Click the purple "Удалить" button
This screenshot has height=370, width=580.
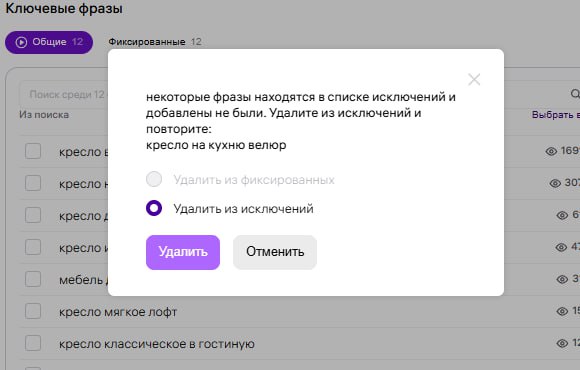(x=183, y=252)
